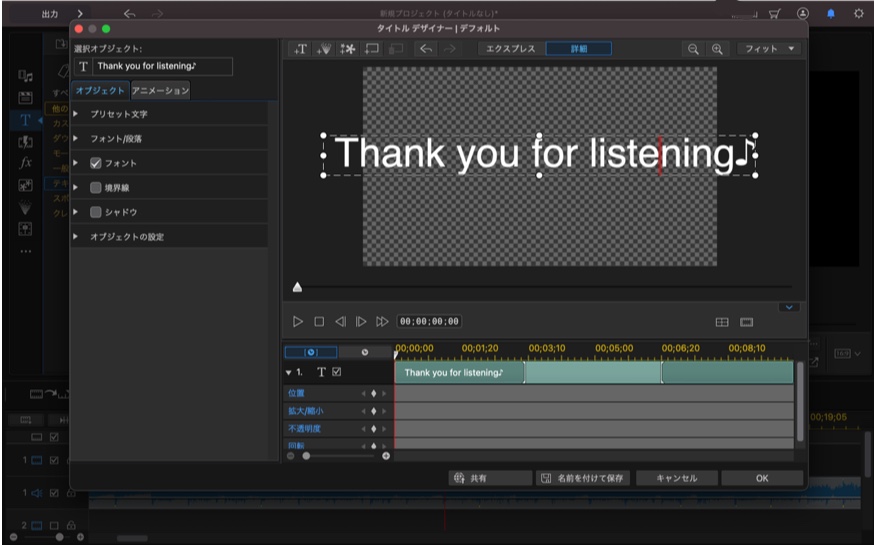This screenshot has width=874, height=545.
Task: Expand the 境界線 section arrow
Action: (x=76, y=188)
